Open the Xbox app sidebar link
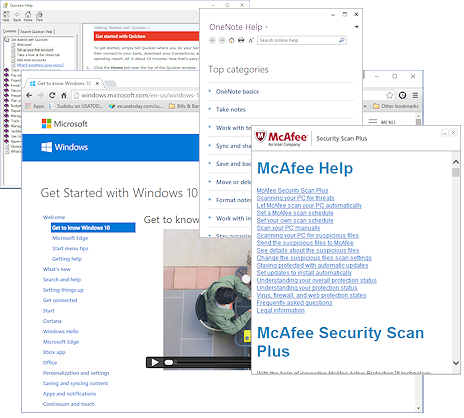 pos(54,352)
